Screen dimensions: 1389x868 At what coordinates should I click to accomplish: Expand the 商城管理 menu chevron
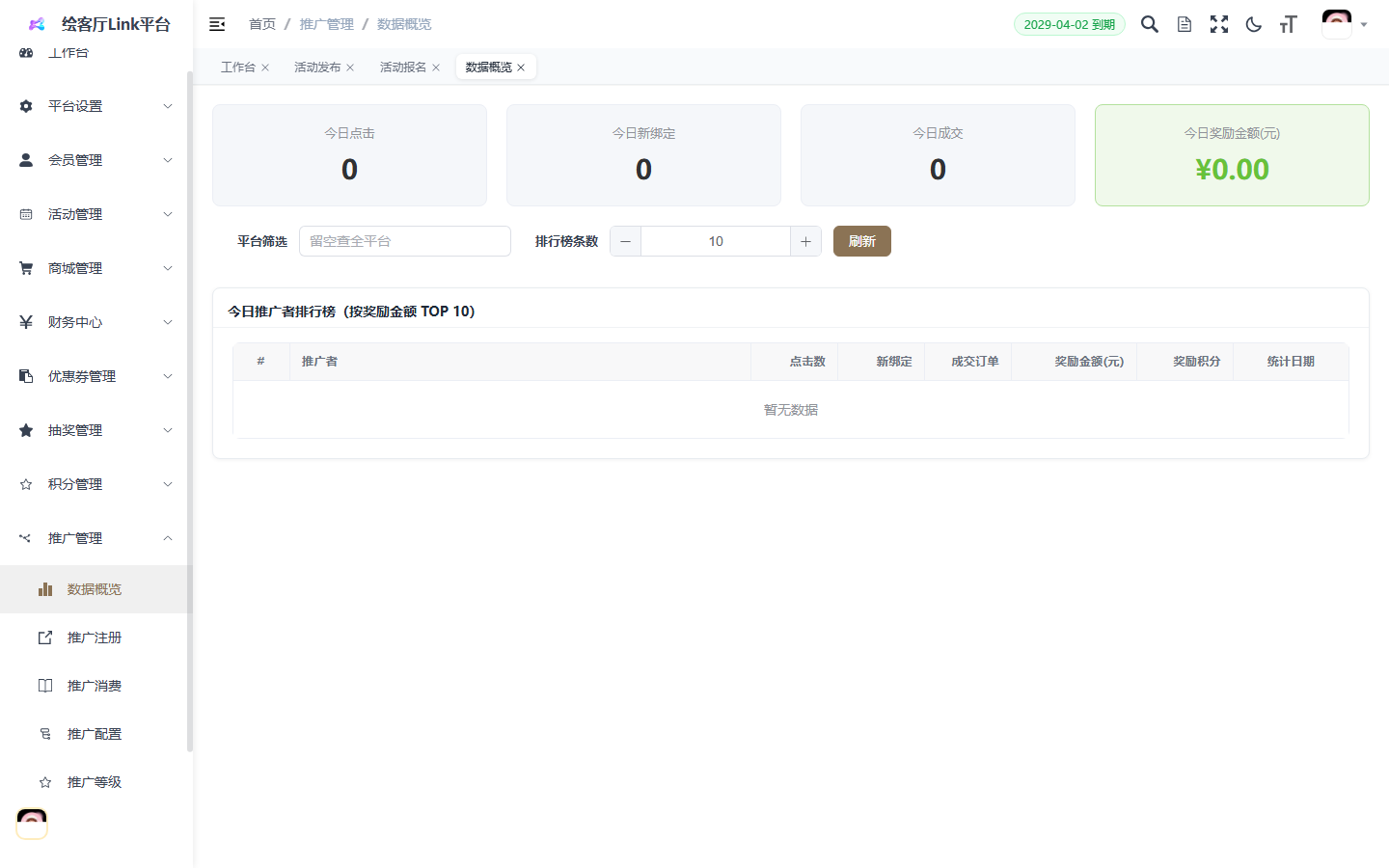[168, 268]
